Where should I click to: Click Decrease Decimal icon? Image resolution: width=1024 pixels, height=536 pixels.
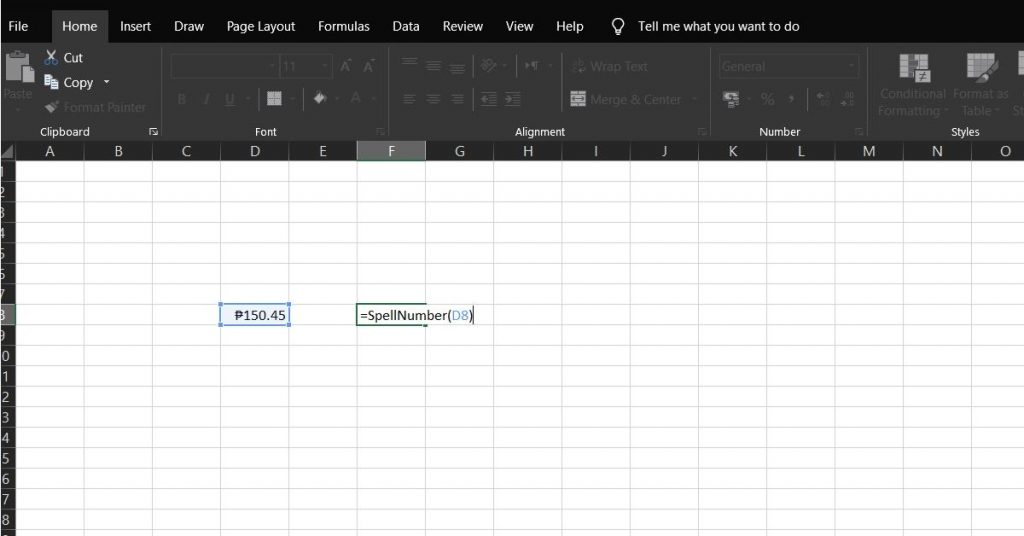click(848, 99)
